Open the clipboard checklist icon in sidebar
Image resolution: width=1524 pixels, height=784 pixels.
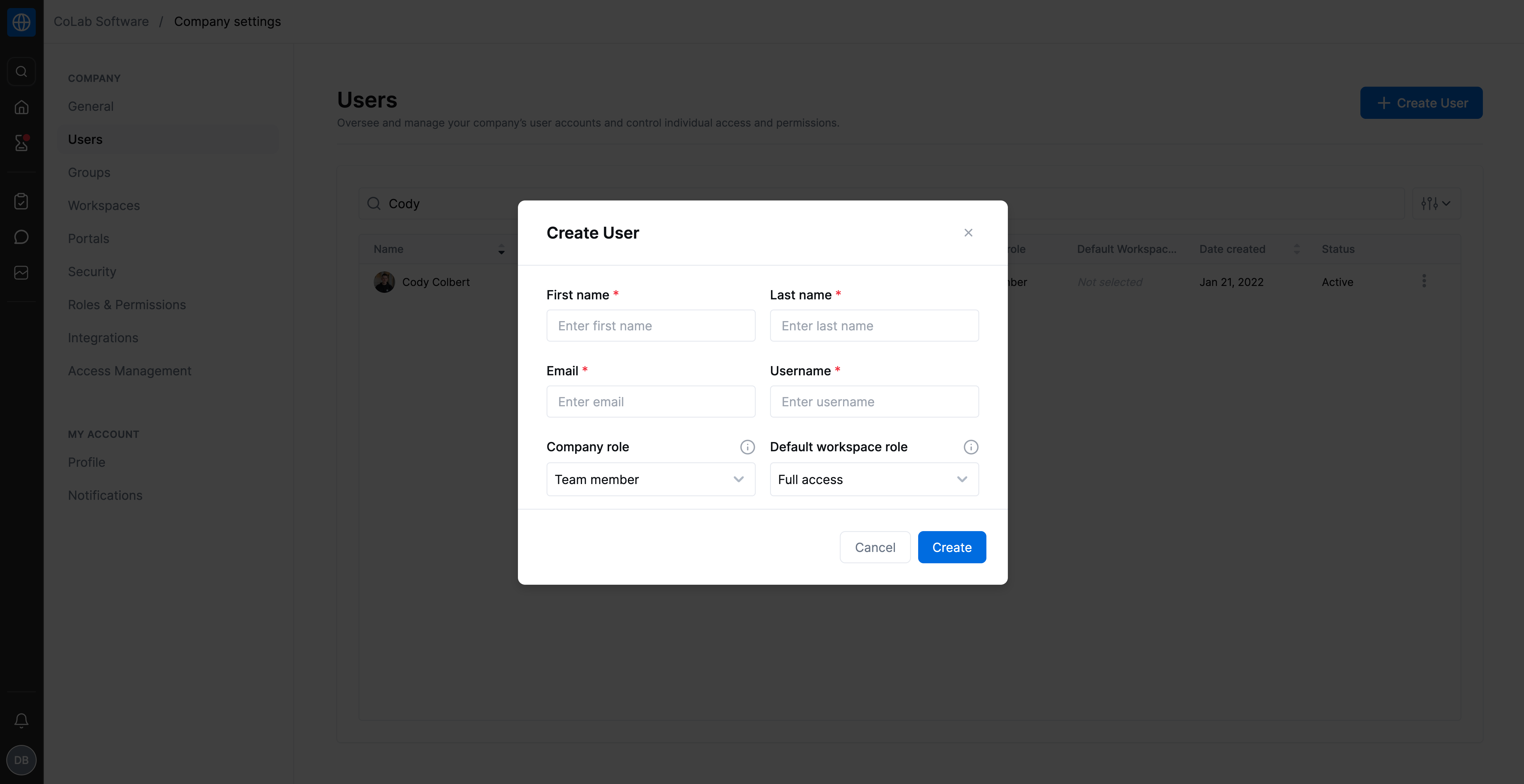click(x=21, y=202)
